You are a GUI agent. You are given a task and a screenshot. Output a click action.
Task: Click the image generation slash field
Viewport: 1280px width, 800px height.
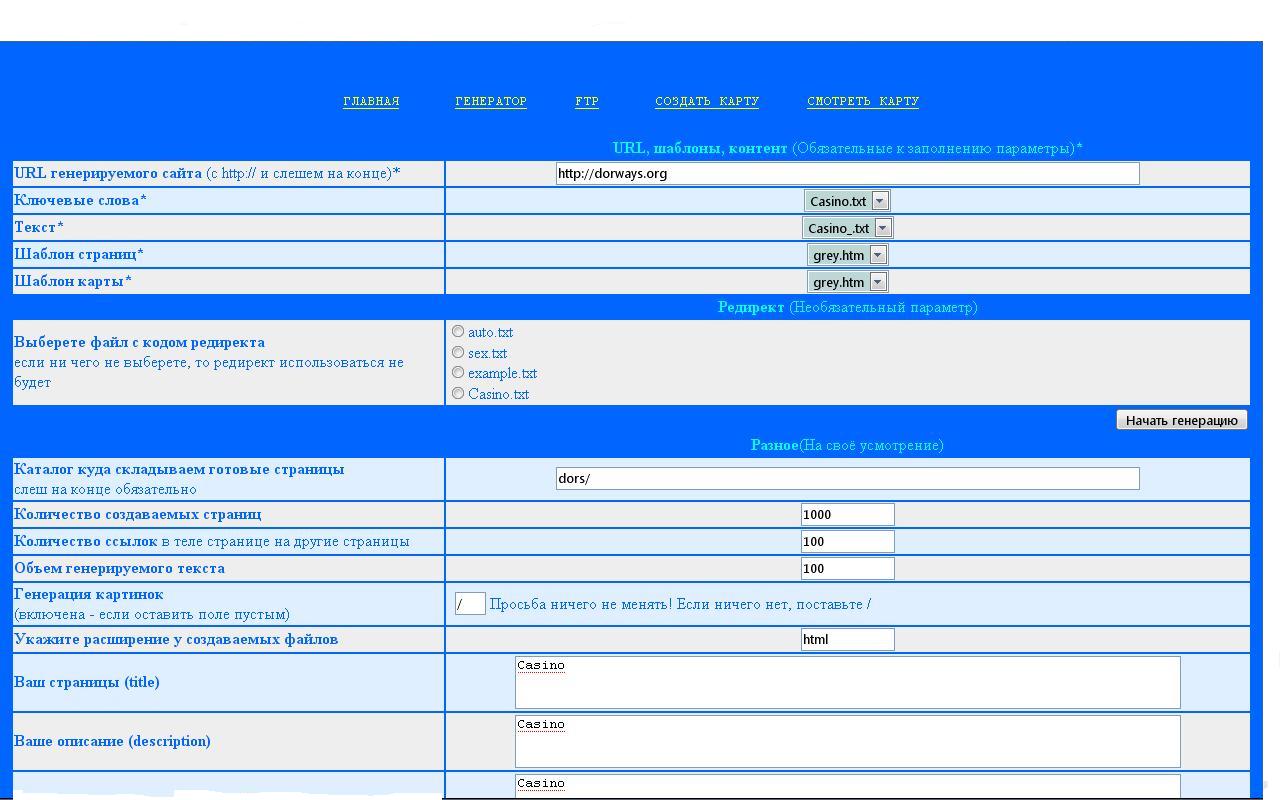pyautogui.click(x=470, y=604)
